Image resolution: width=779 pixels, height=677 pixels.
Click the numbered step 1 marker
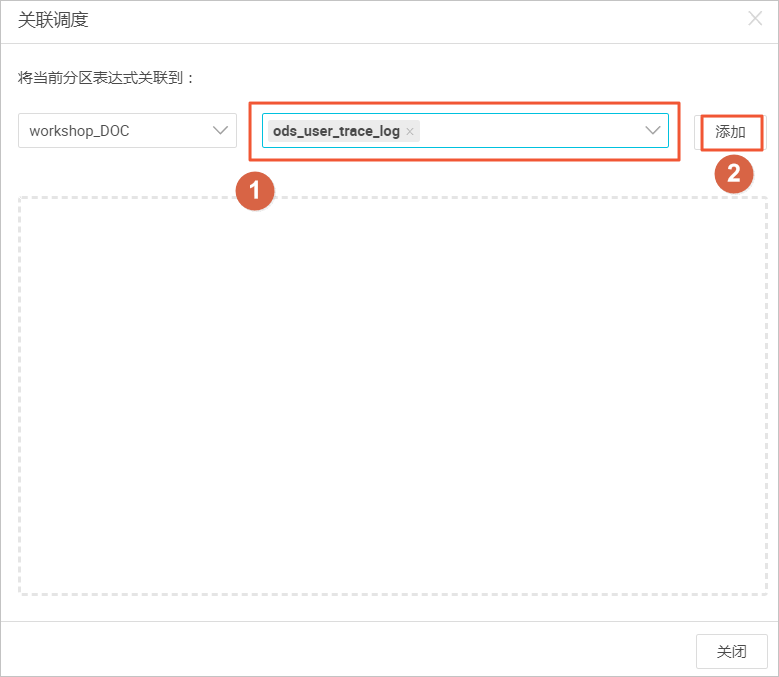click(x=255, y=191)
